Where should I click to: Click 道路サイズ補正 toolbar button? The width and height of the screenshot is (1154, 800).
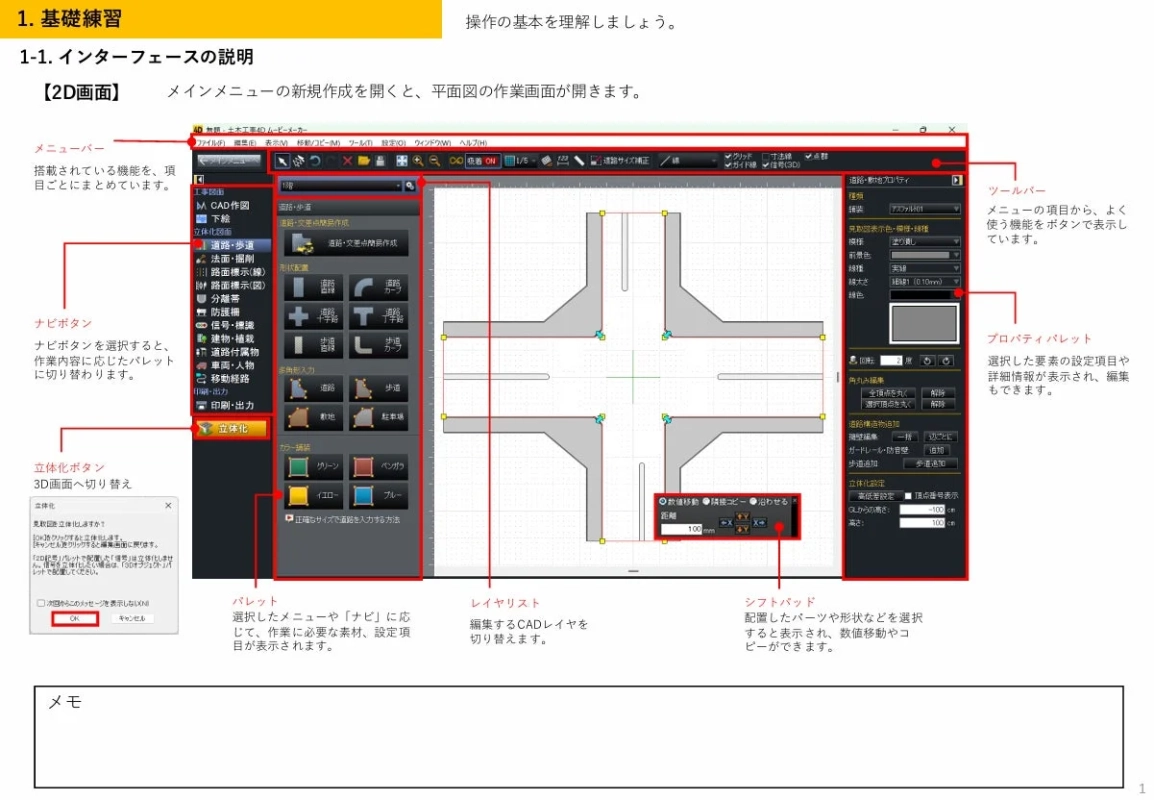click(x=620, y=160)
